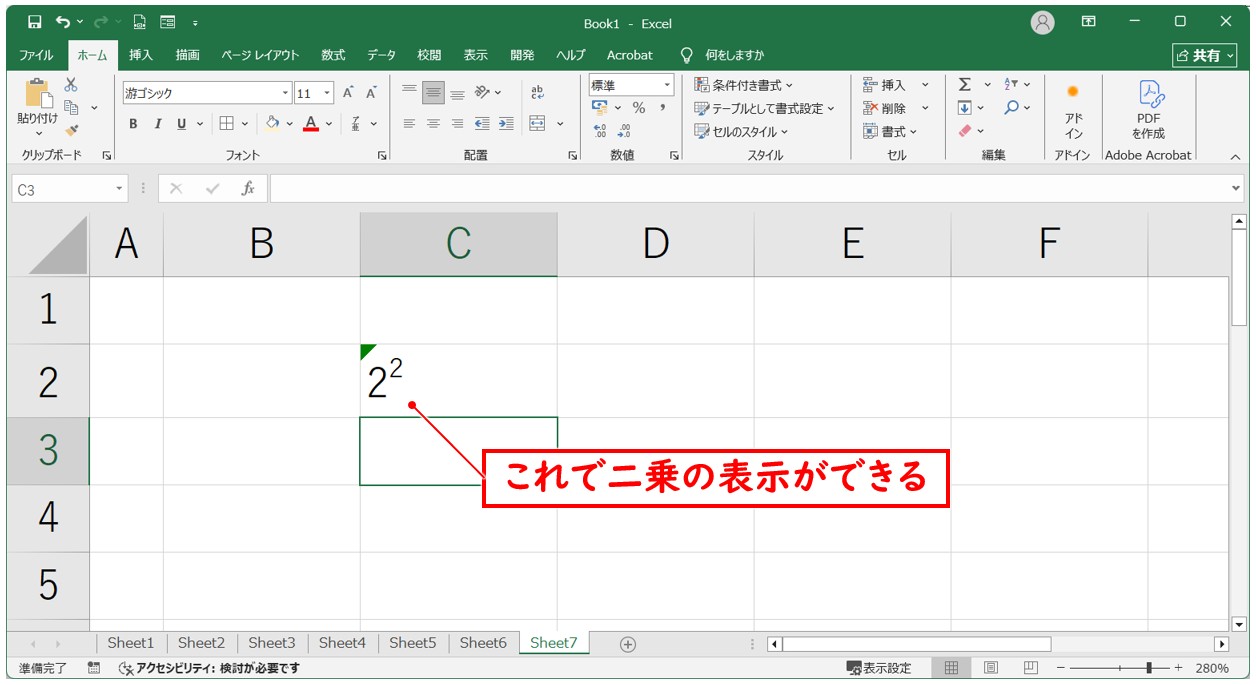The height and width of the screenshot is (685, 1256).
Task: Click the AutoSum sigma icon
Action: (965, 85)
